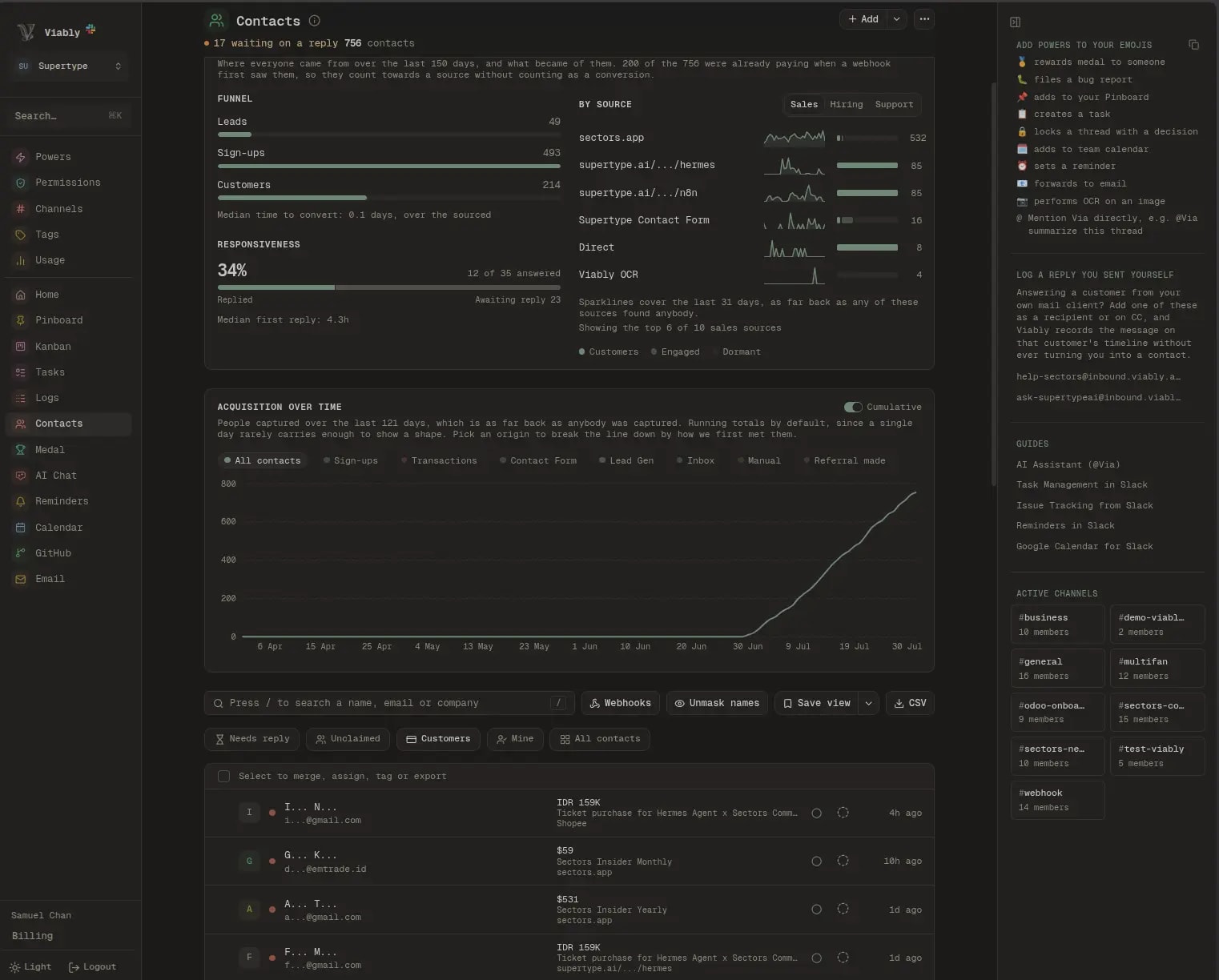Click the Responsiveness 34% progress bar

tap(388, 287)
